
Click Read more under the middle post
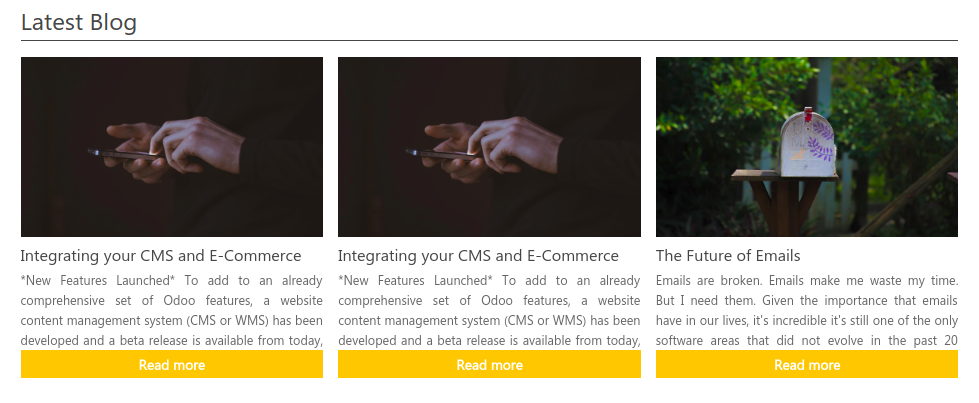coord(490,364)
